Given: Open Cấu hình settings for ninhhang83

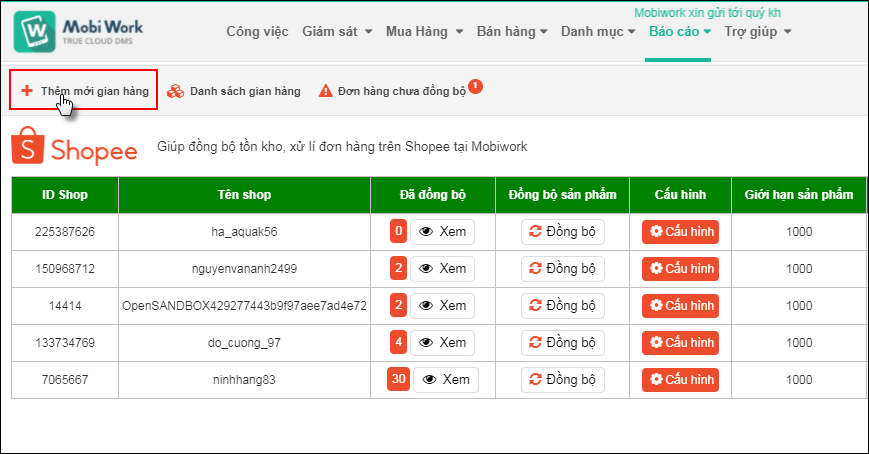Looking at the screenshot, I should coord(681,380).
